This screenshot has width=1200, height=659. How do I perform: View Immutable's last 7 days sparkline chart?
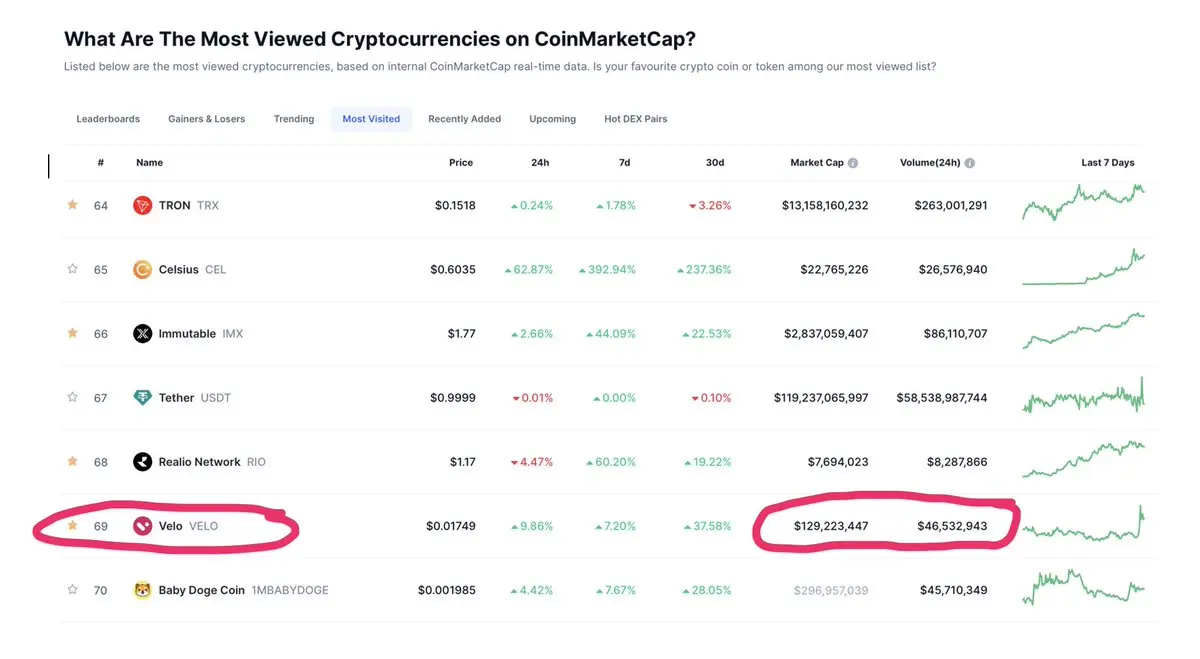(1084, 331)
